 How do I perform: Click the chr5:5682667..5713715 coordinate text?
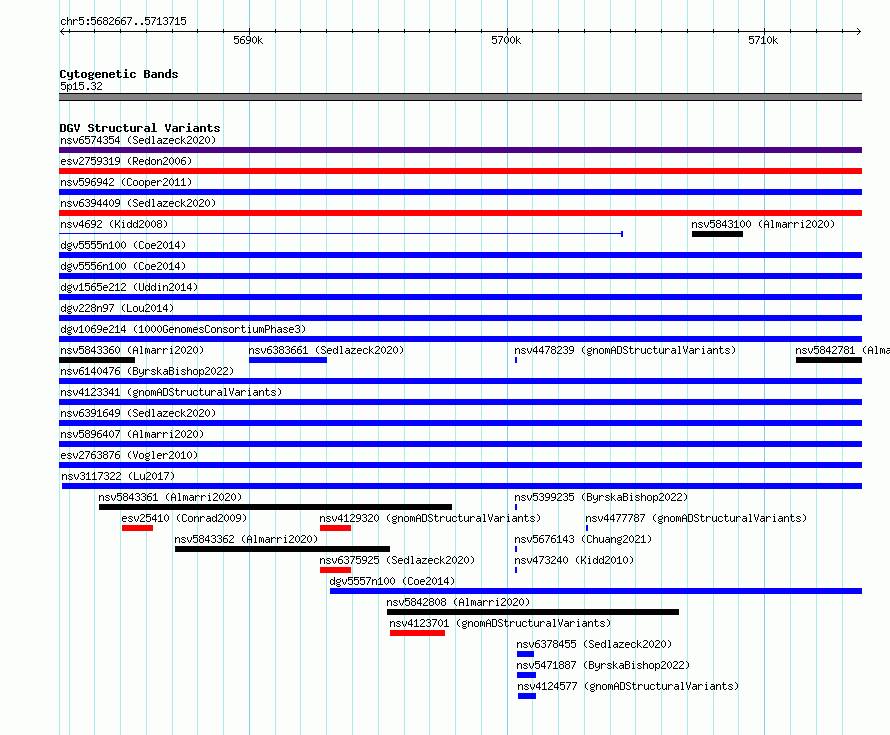(x=123, y=21)
